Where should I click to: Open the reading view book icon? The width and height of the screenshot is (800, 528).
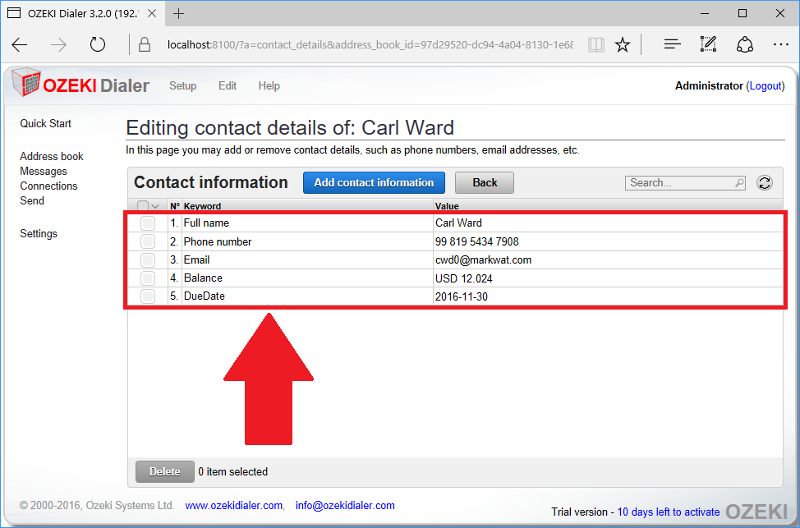pyautogui.click(x=596, y=45)
